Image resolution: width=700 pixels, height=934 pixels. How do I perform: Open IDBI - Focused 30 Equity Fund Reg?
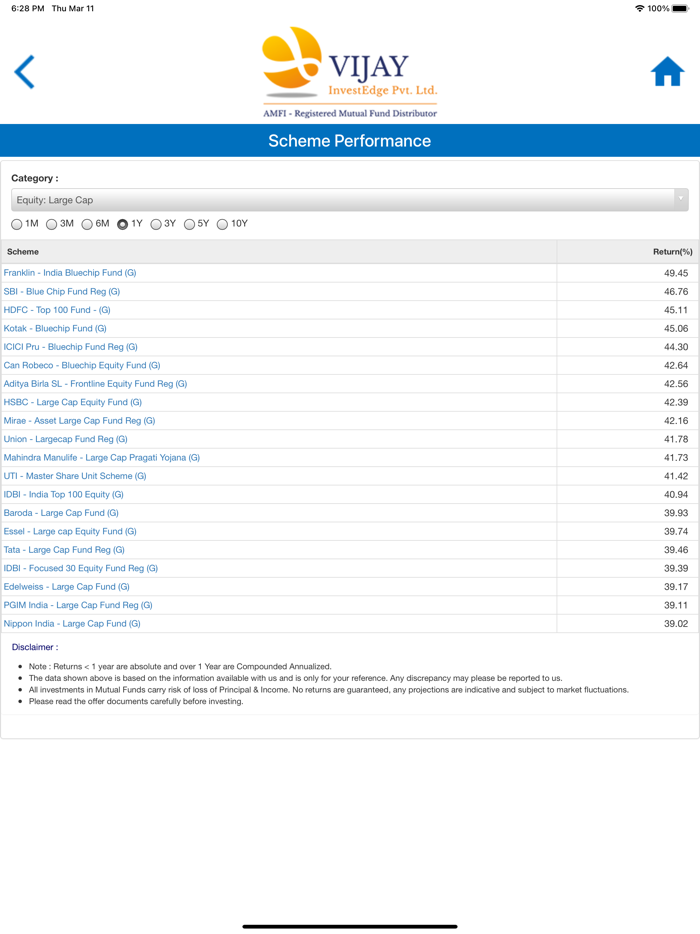[x=81, y=568]
